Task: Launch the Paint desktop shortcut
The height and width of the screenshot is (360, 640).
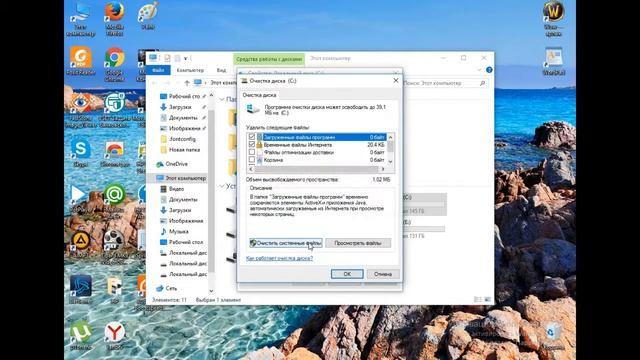Action: tap(148, 16)
